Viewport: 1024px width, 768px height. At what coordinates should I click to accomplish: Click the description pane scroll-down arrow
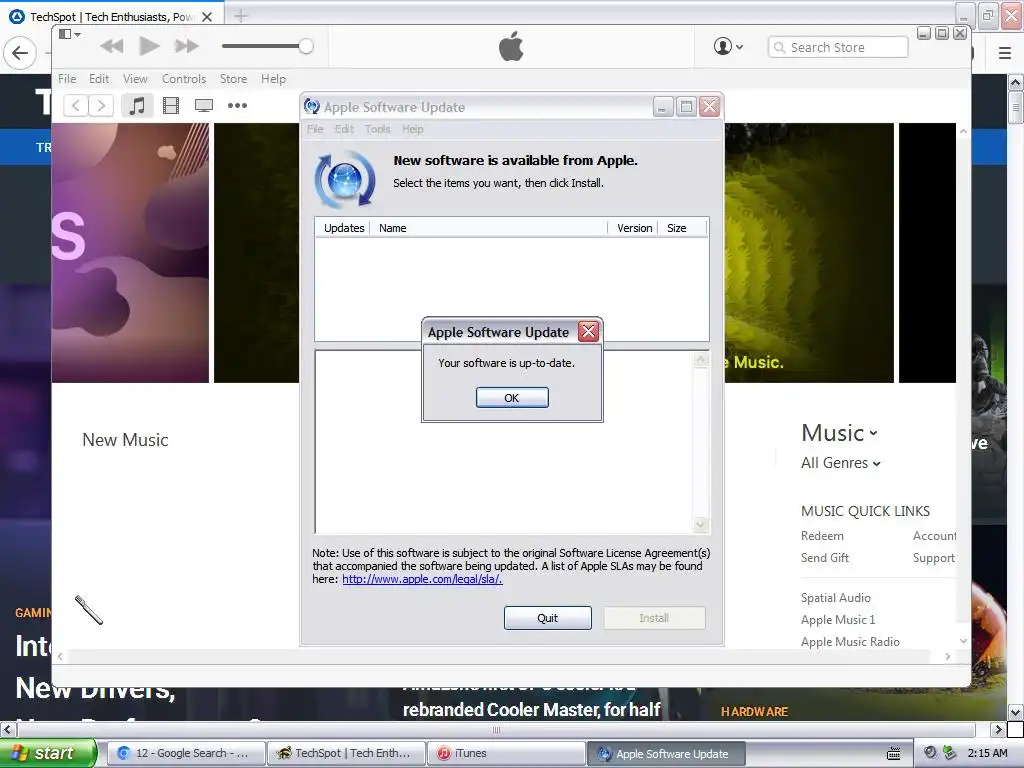point(701,524)
